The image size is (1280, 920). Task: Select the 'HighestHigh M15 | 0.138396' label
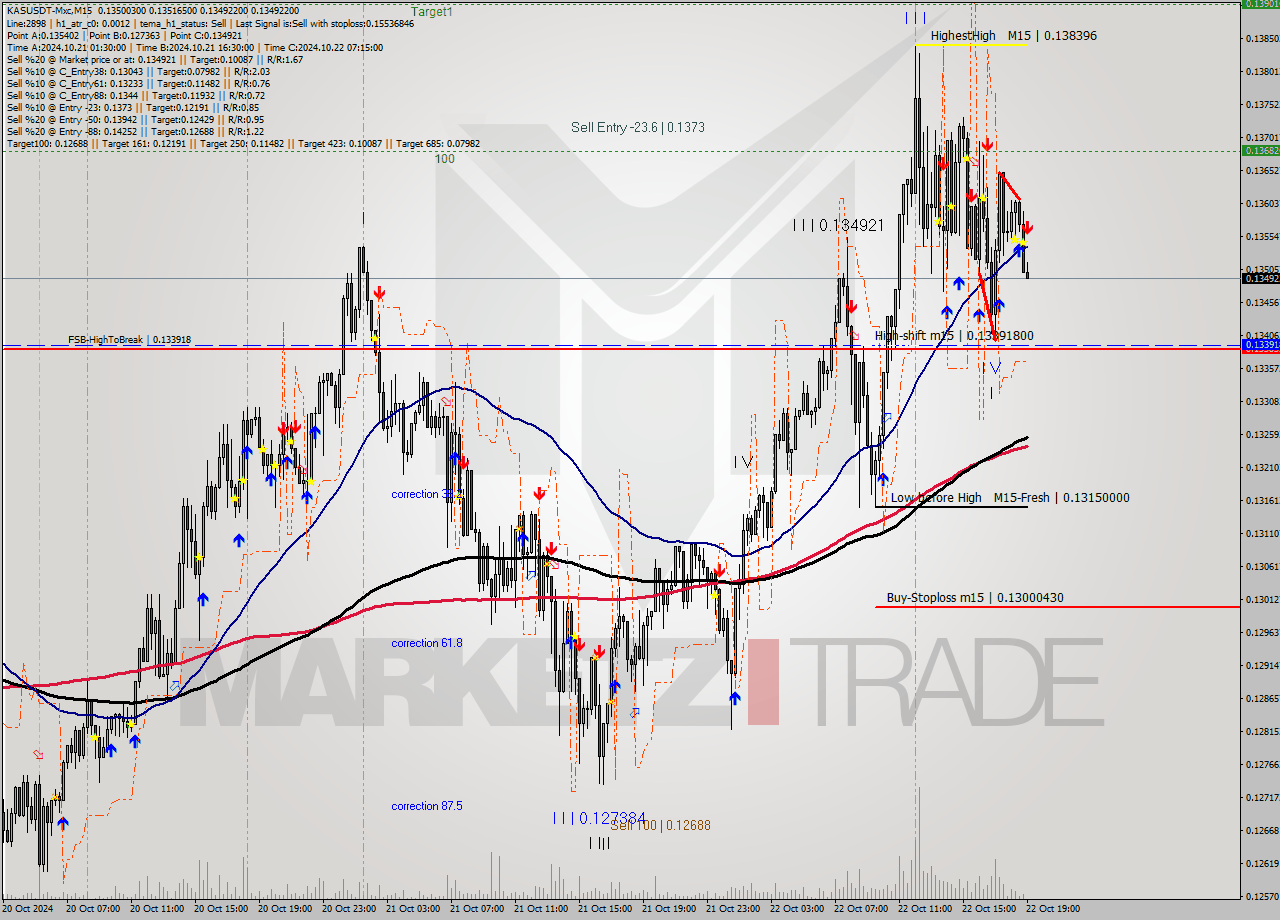click(x=1013, y=36)
